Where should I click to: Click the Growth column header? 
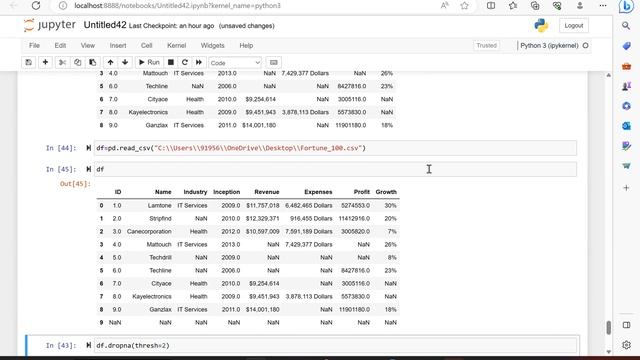pyautogui.click(x=386, y=192)
